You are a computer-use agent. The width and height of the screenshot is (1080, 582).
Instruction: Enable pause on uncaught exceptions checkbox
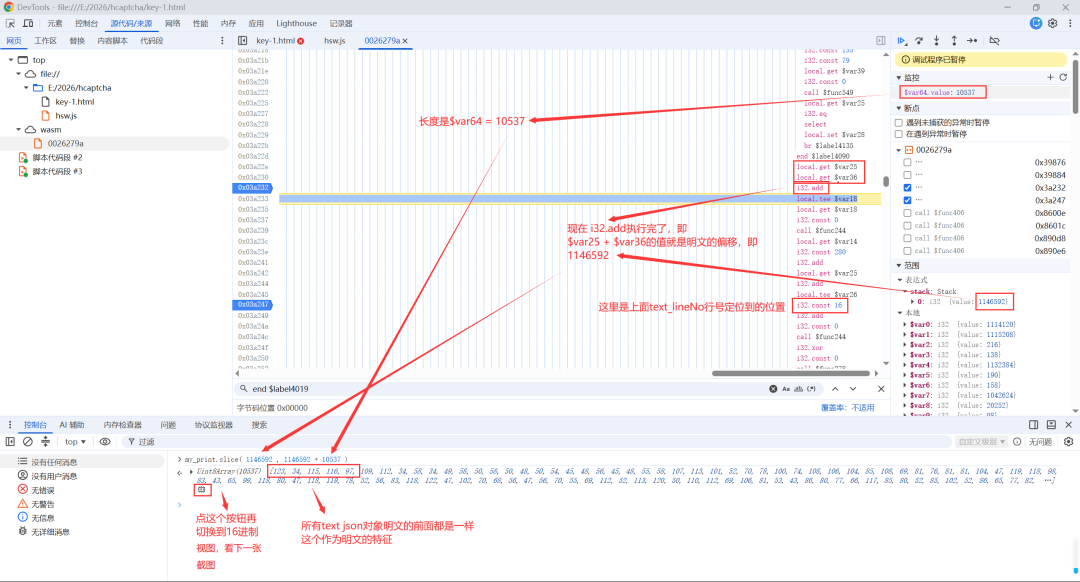(899, 123)
